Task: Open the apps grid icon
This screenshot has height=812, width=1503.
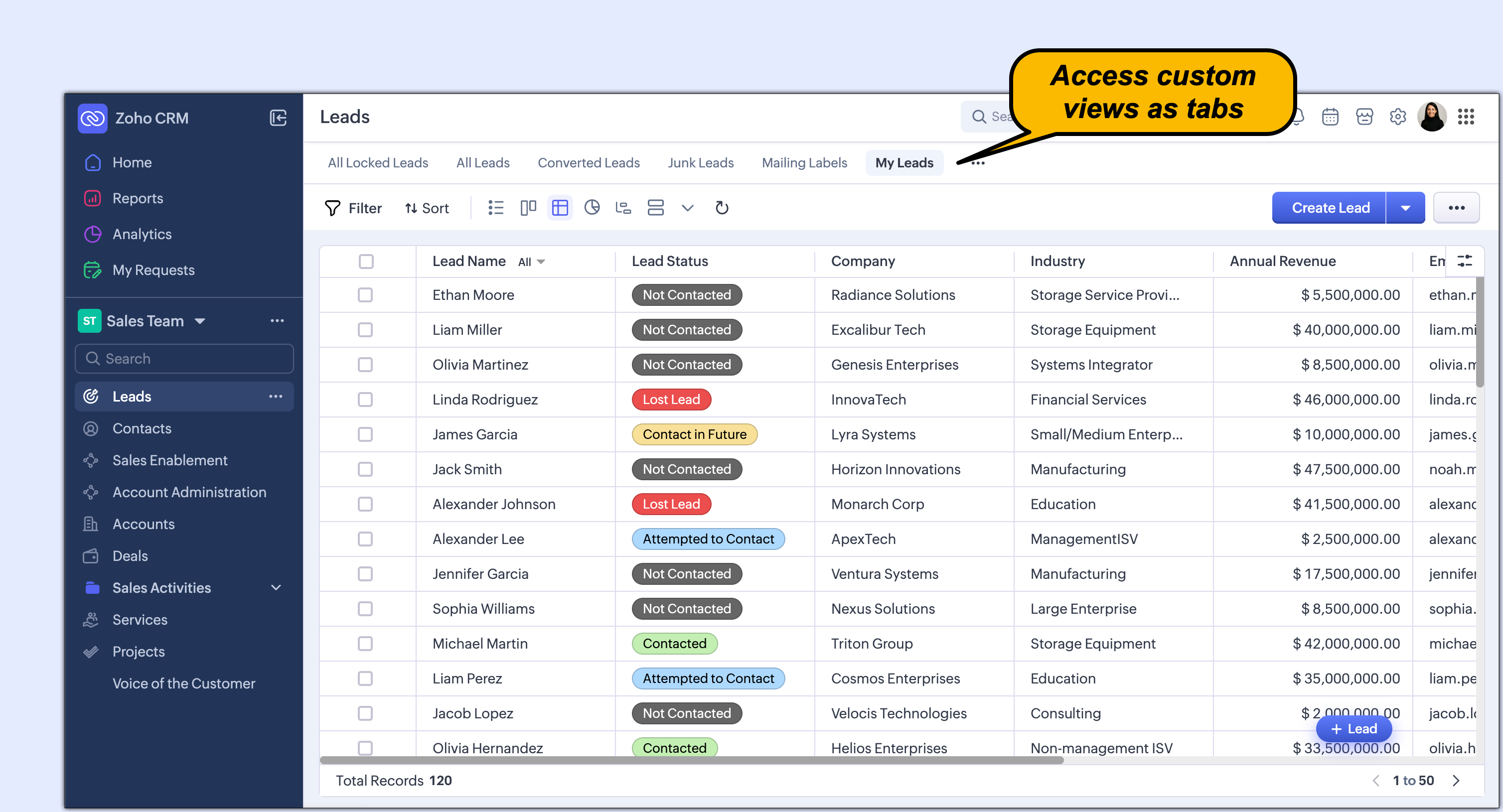Action: pos(1466,117)
